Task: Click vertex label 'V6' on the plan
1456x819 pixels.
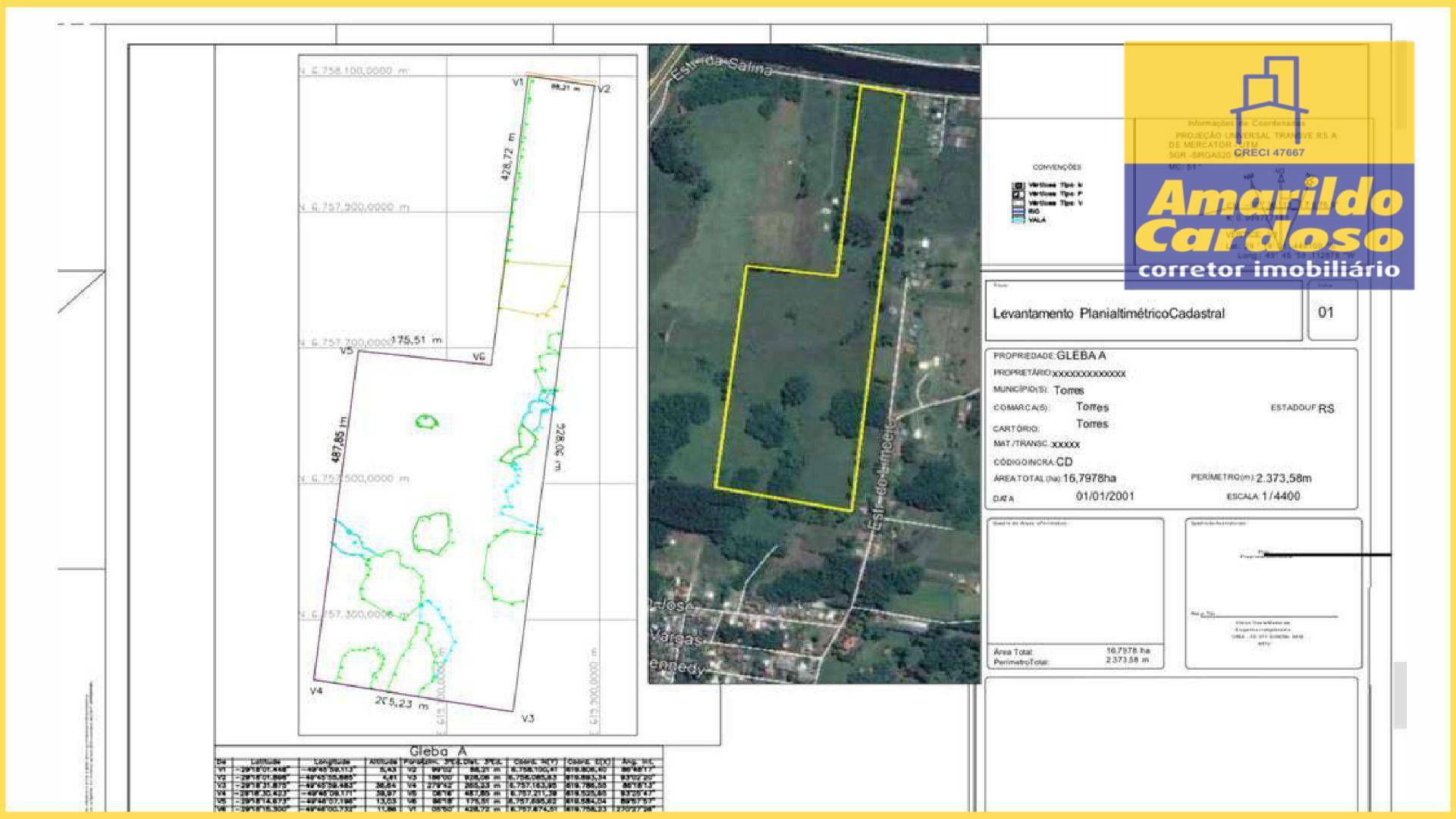Action: pyautogui.click(x=479, y=356)
